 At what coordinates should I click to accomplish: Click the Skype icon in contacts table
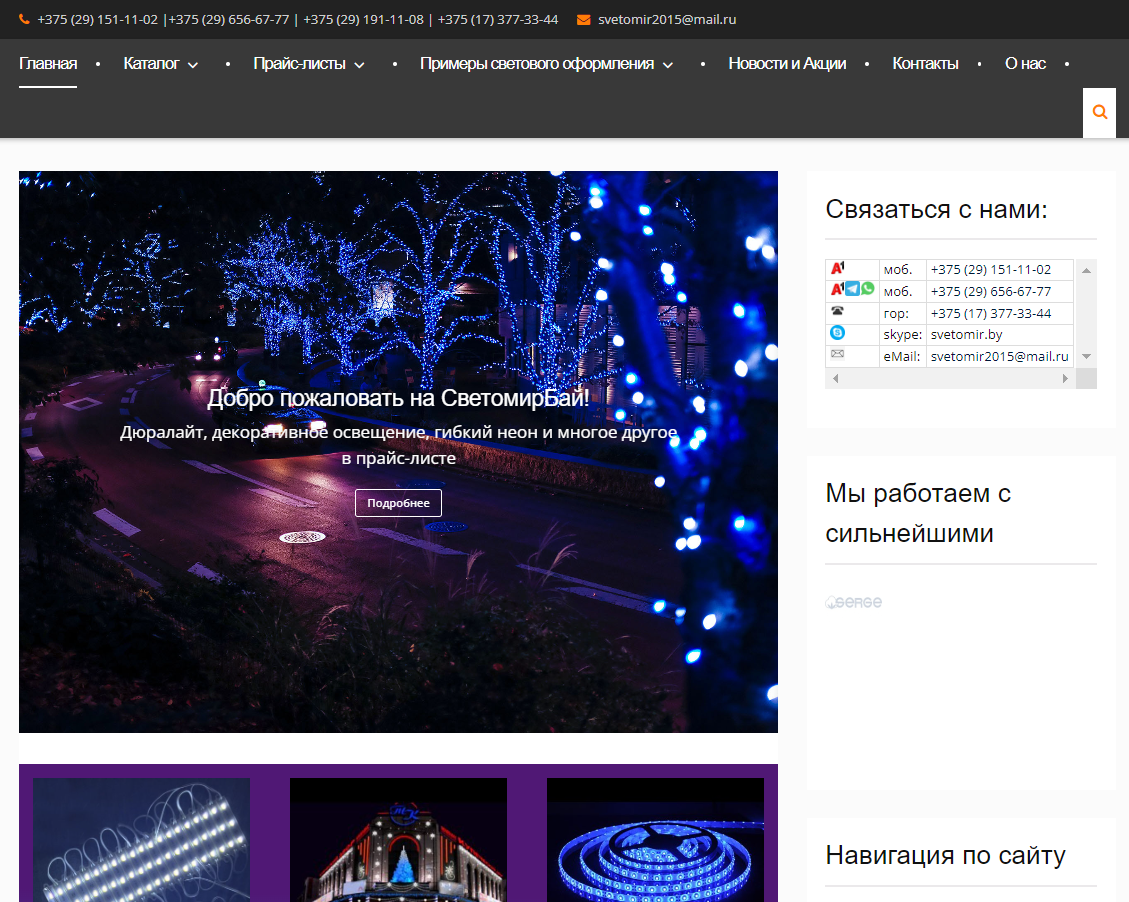tap(837, 333)
